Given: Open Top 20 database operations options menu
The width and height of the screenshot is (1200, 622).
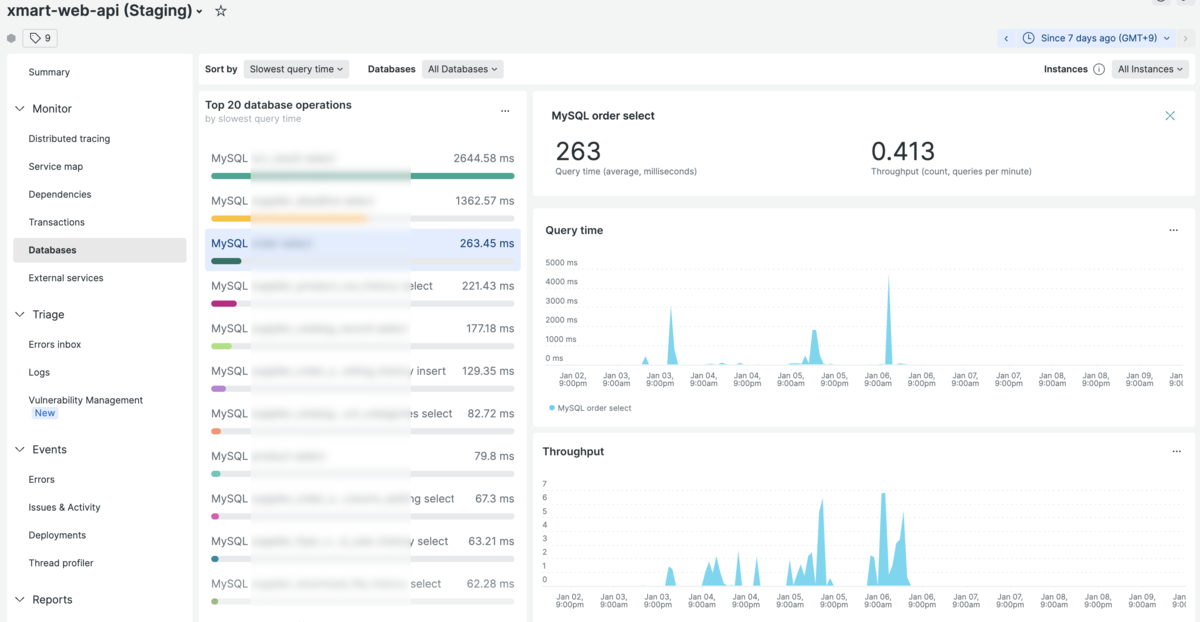Looking at the screenshot, I should tap(505, 111).
